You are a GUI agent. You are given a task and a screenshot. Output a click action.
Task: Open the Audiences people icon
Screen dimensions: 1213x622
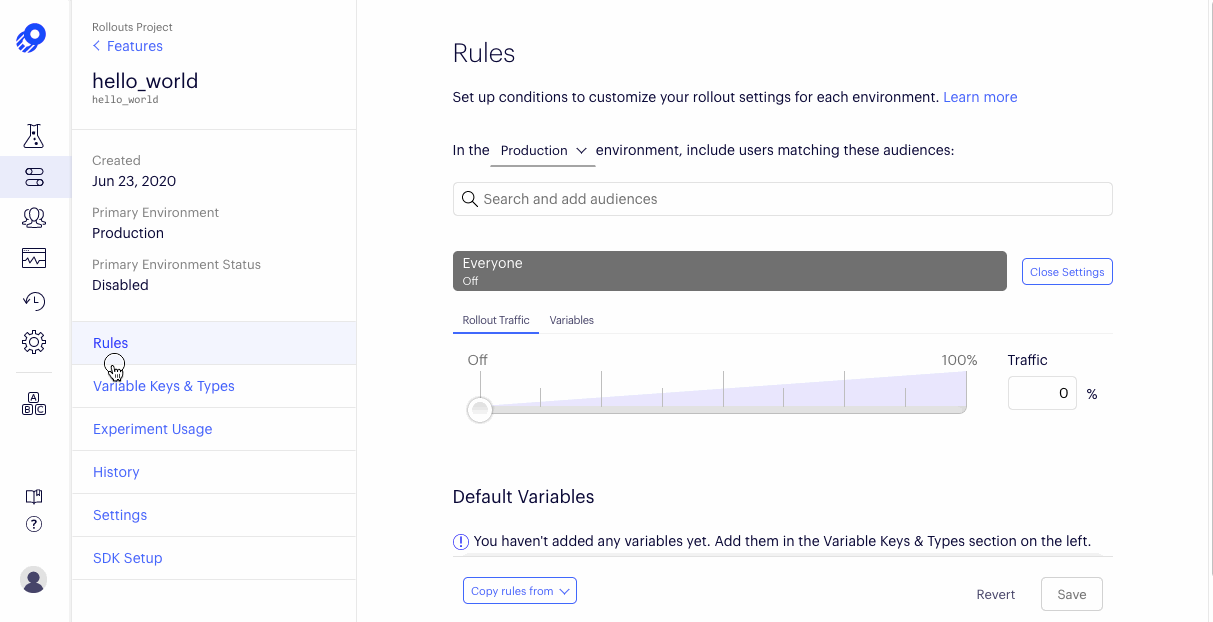[x=34, y=217]
